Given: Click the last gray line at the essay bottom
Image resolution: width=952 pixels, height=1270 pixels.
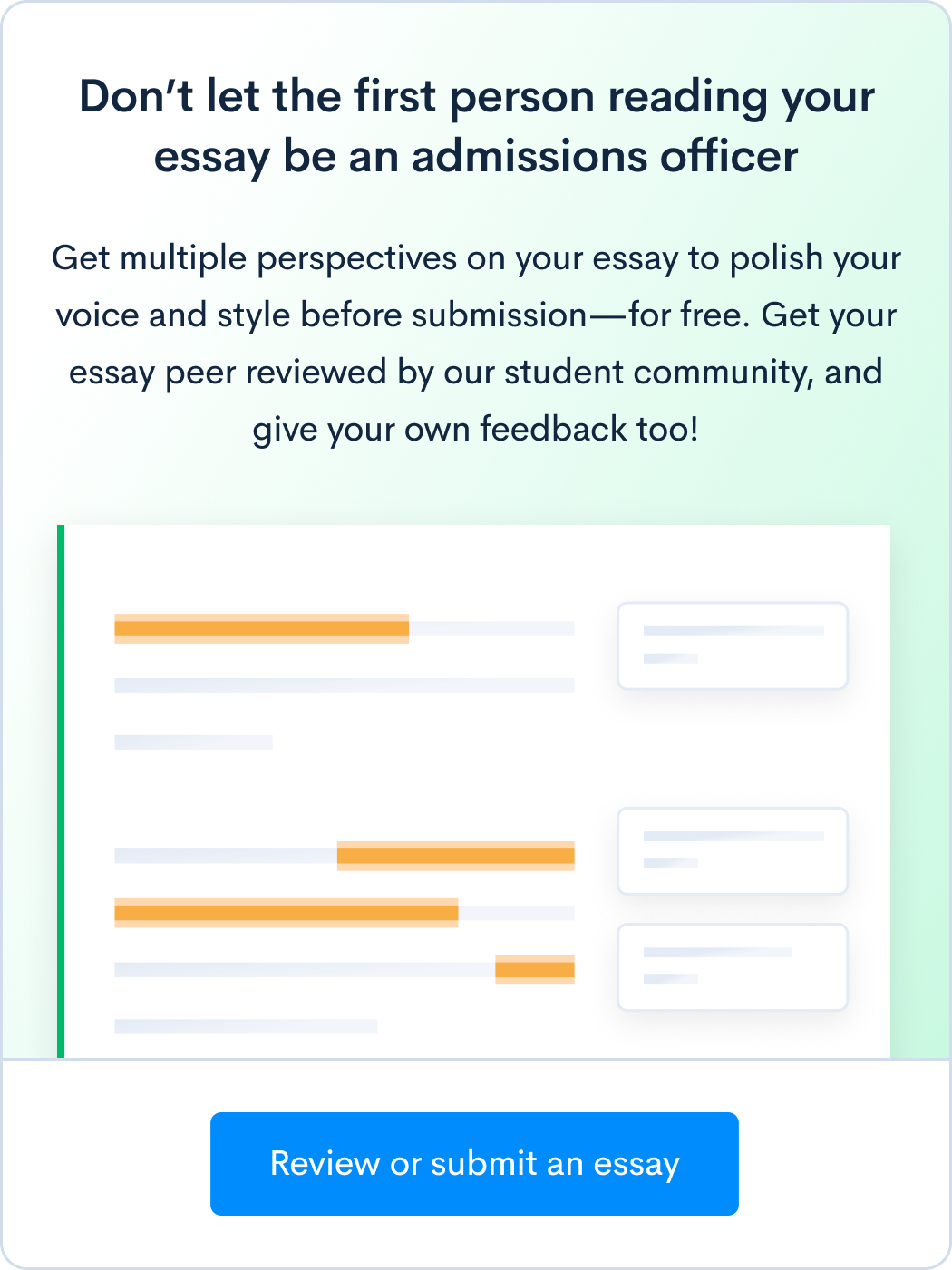Looking at the screenshot, I should pyautogui.click(x=246, y=1026).
